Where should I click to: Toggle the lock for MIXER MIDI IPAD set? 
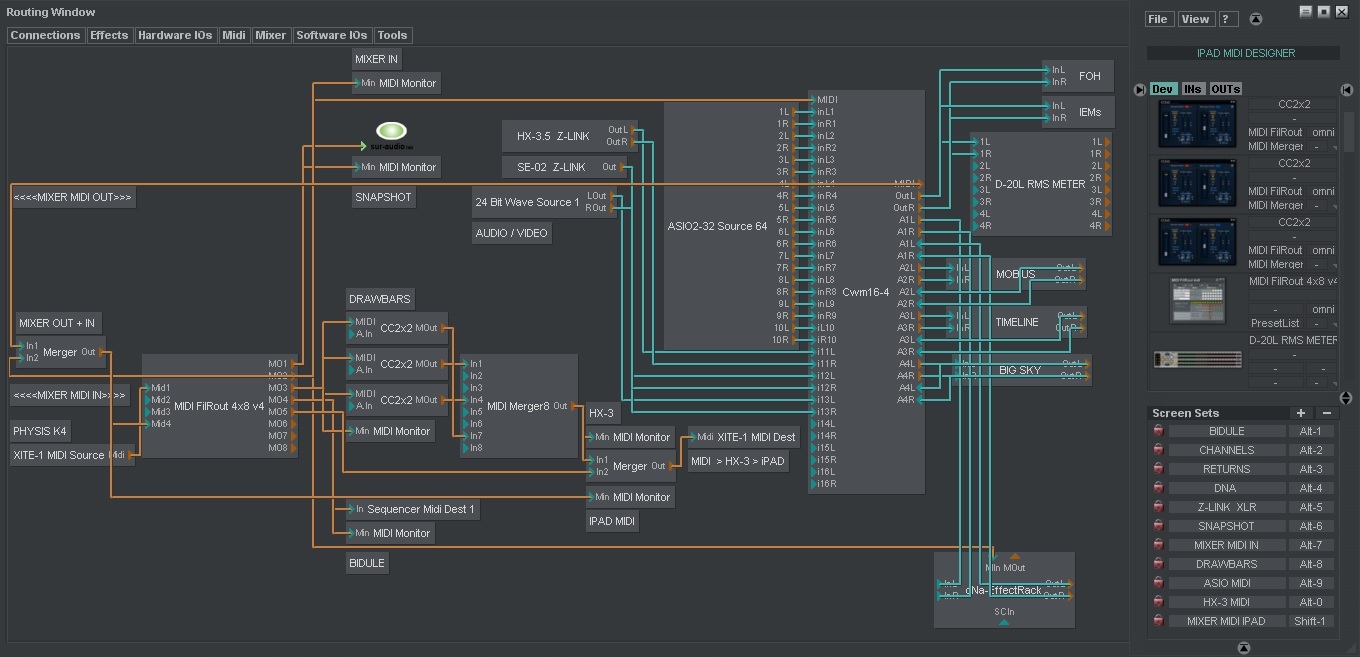coord(1158,621)
